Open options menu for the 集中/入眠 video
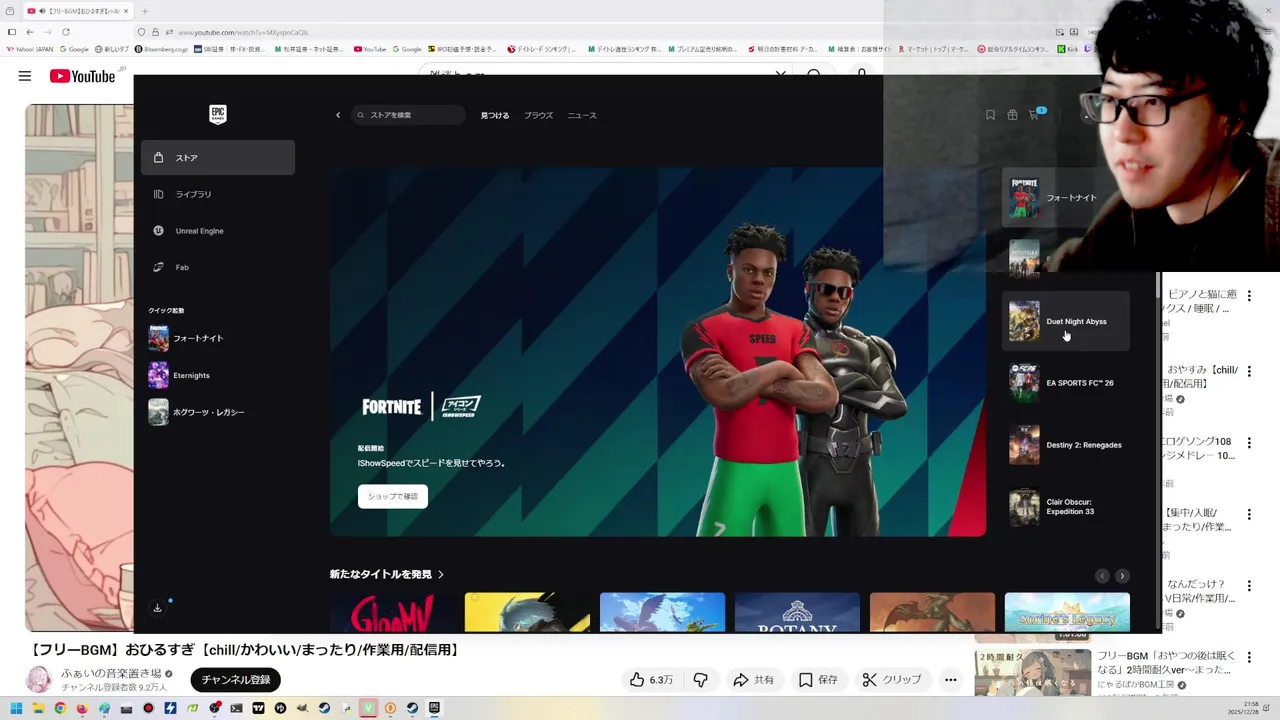This screenshot has width=1280, height=720. [1249, 515]
